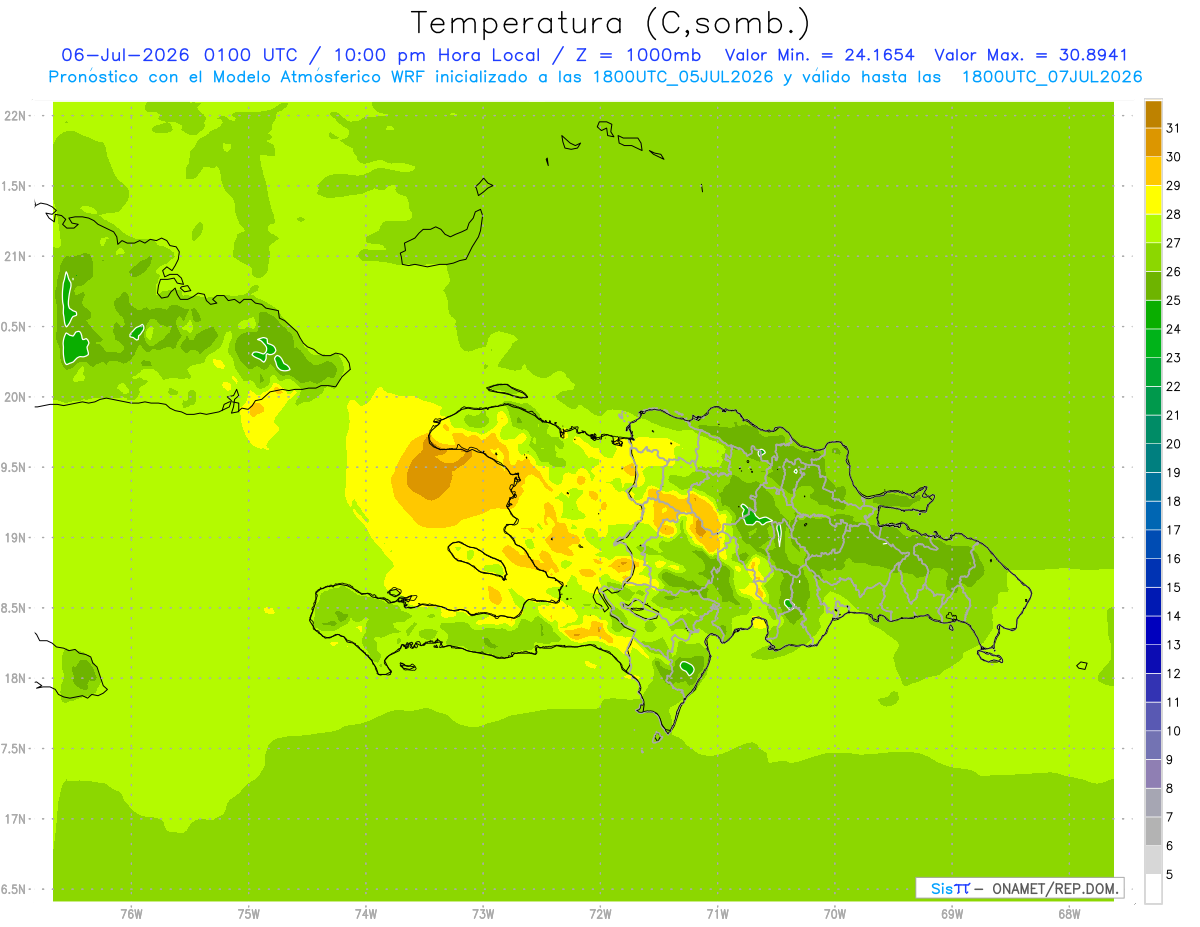Select the 'Valor Min. = 24.1654' text
This screenshot has width=1200, height=927.
tap(819, 55)
